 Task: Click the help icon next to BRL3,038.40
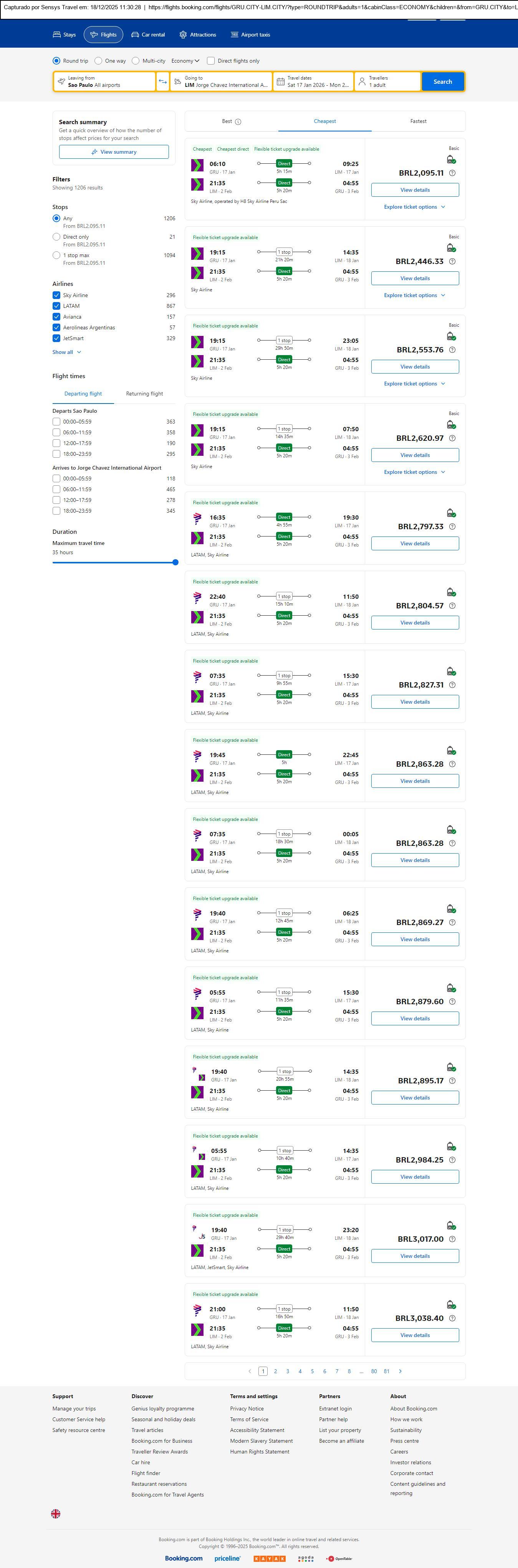(x=452, y=1319)
